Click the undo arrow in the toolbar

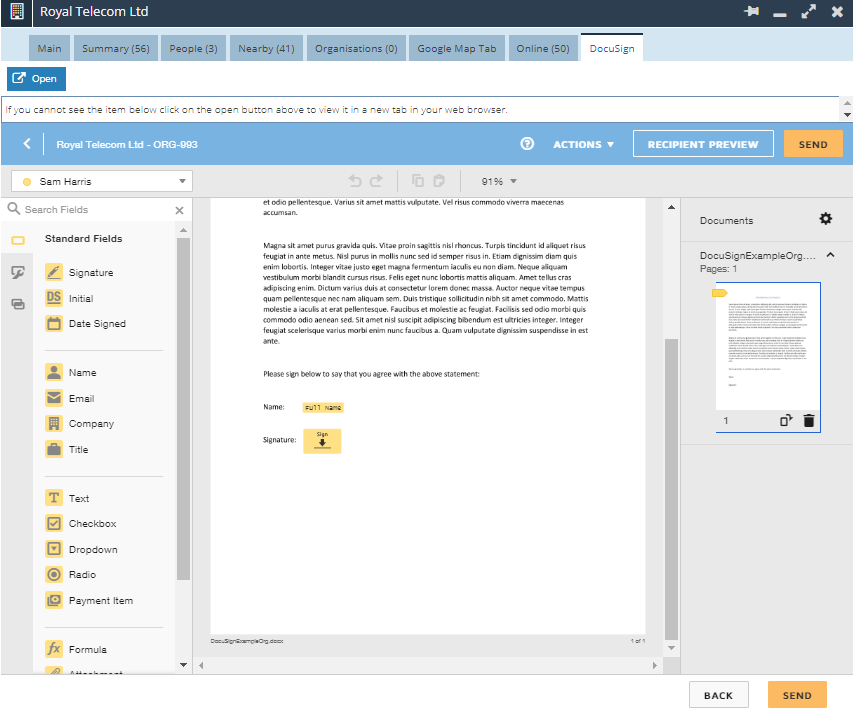pyautogui.click(x=355, y=181)
